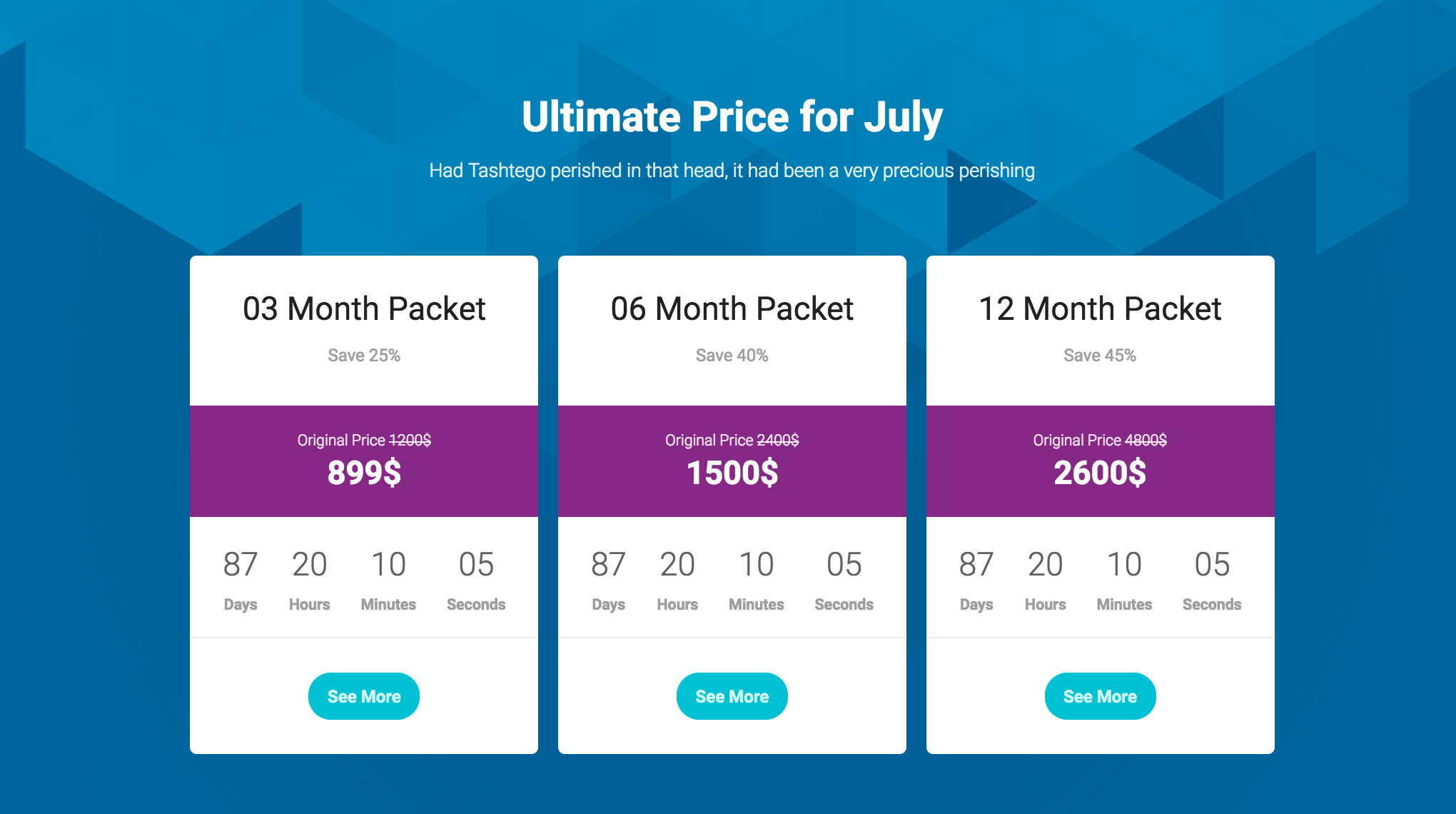Viewport: 1456px width, 814px height.
Task: Click the Save 45% label
Action: (x=1100, y=356)
